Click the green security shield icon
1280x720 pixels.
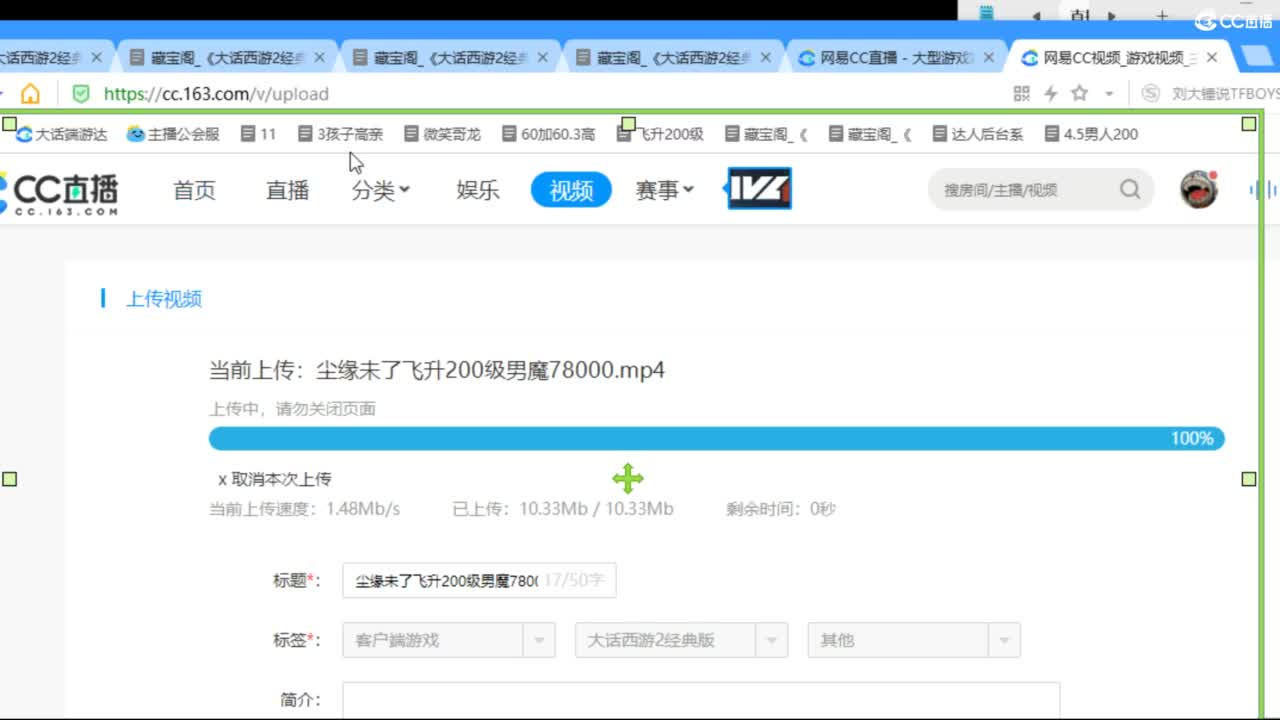click(81, 94)
